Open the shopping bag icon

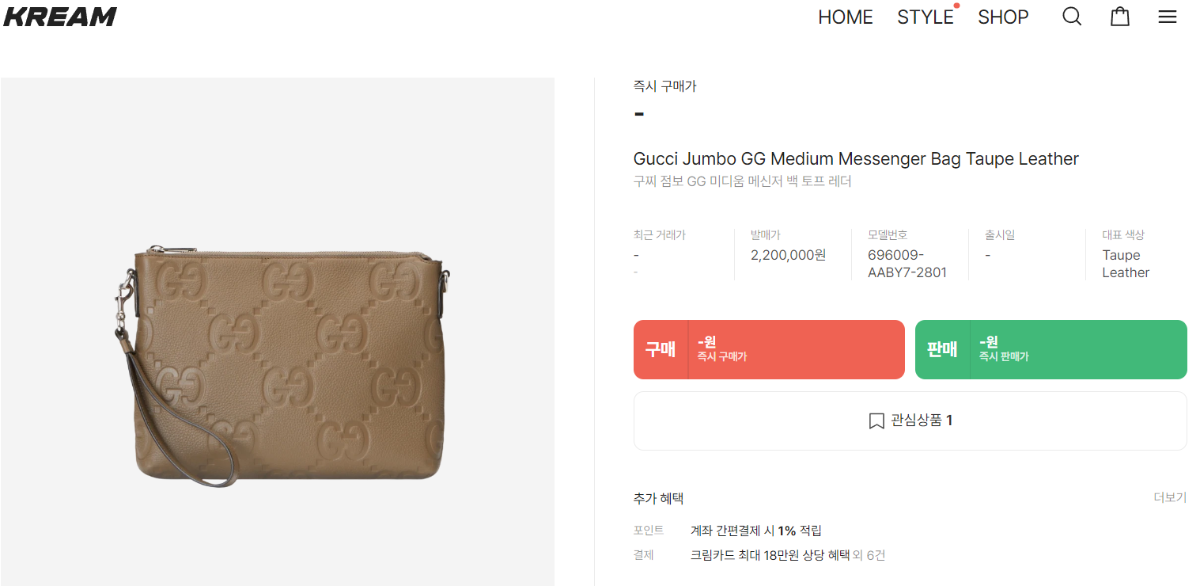click(x=1120, y=17)
